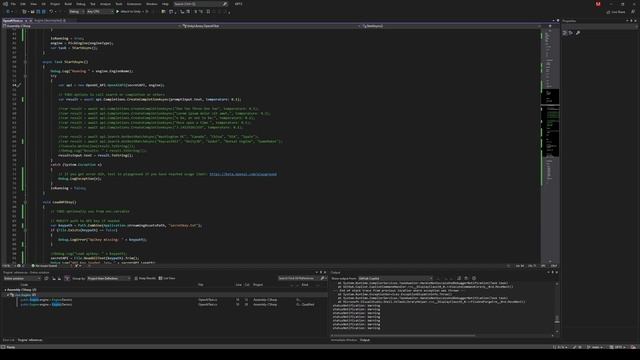The image size is (640, 360).
Task: Open the Test menu
Action: pos(93,4)
